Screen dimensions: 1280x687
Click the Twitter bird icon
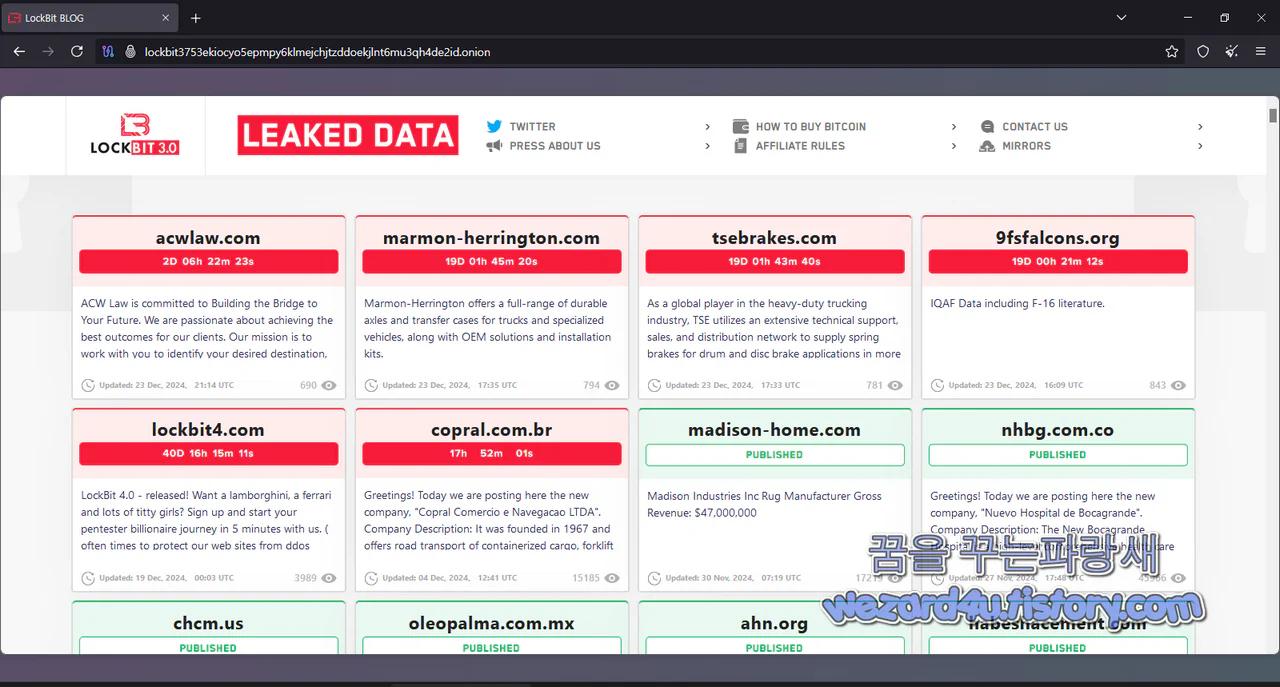[x=494, y=127]
